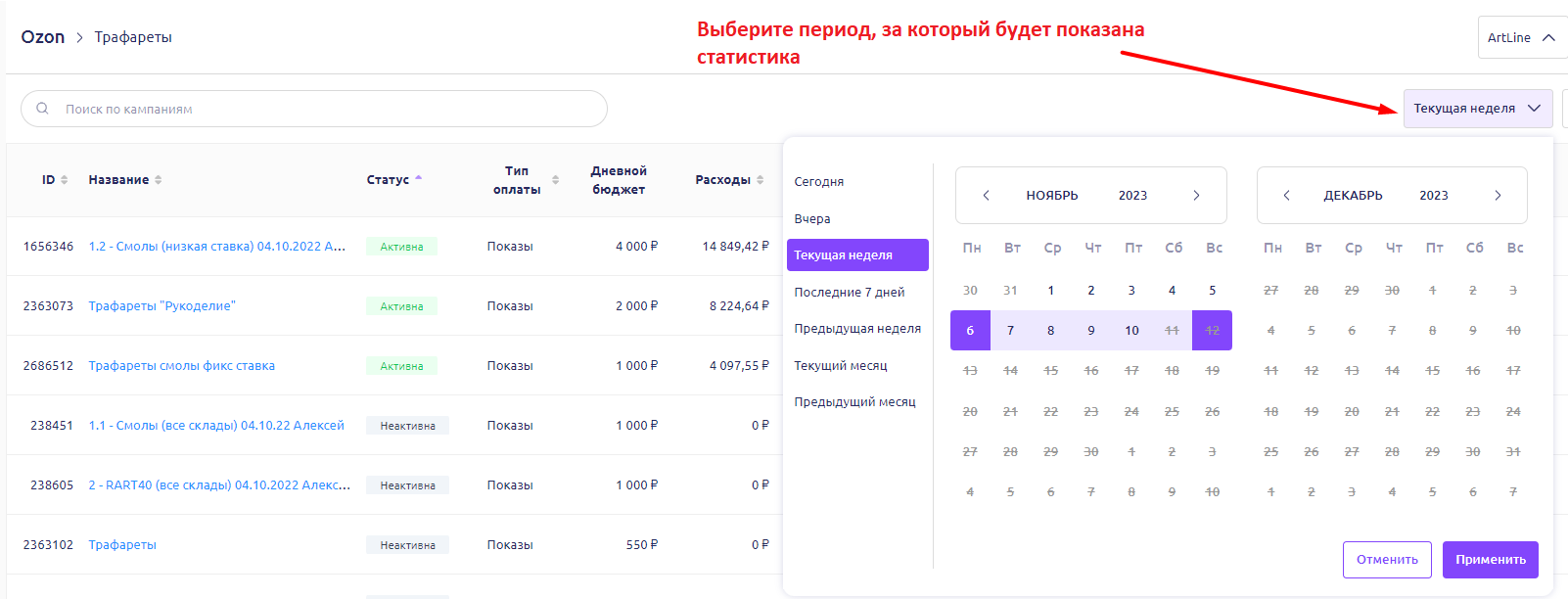Go to previous month before November
The height and width of the screenshot is (599, 1568).
pyautogui.click(x=986, y=196)
